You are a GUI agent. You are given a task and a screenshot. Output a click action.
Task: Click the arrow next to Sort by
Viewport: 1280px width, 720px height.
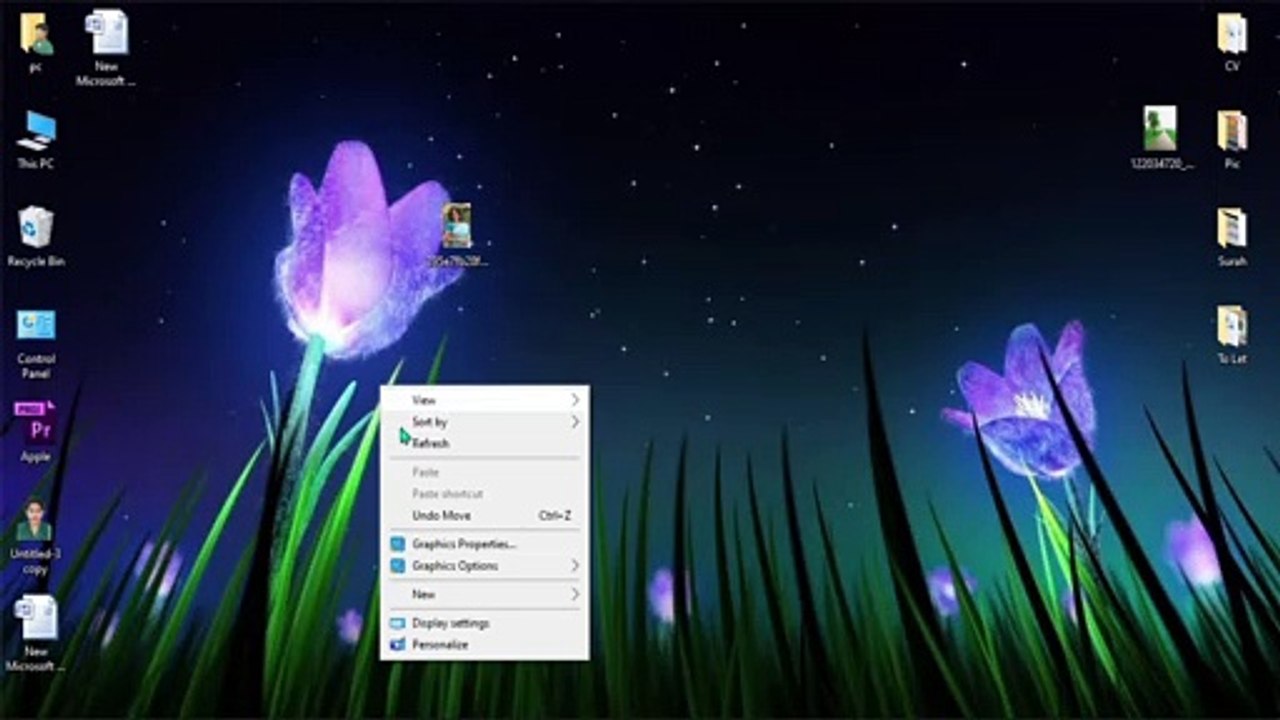coord(575,422)
